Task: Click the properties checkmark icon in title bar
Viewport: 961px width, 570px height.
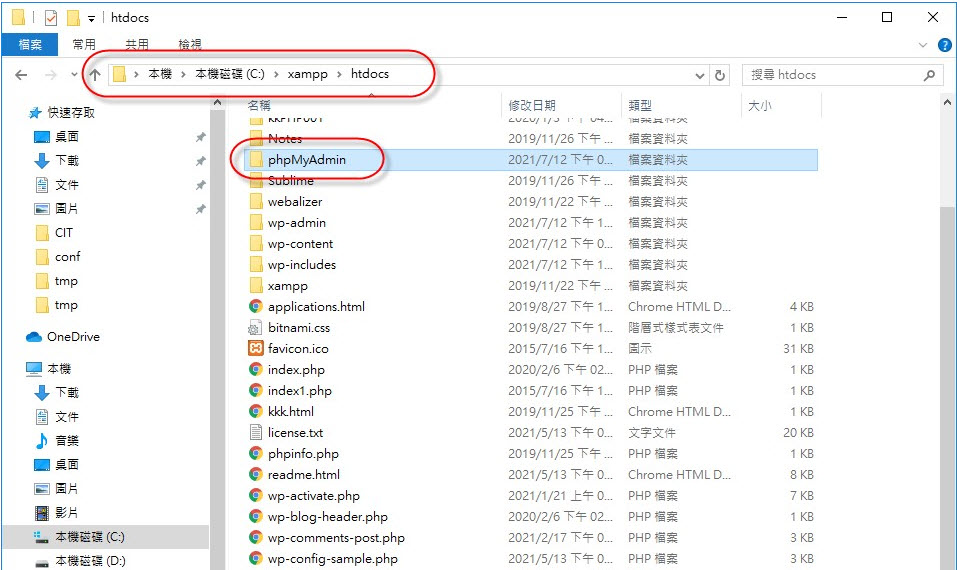Action: point(51,17)
